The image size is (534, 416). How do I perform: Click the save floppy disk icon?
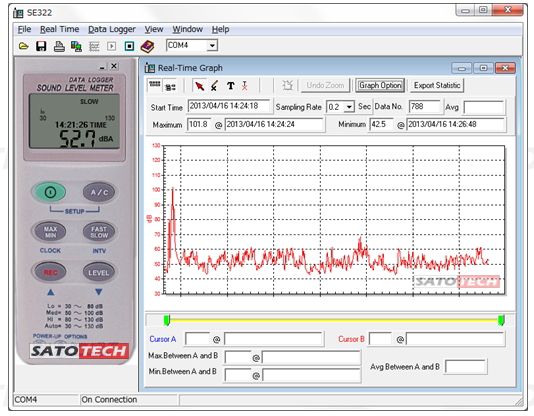pyautogui.click(x=41, y=46)
